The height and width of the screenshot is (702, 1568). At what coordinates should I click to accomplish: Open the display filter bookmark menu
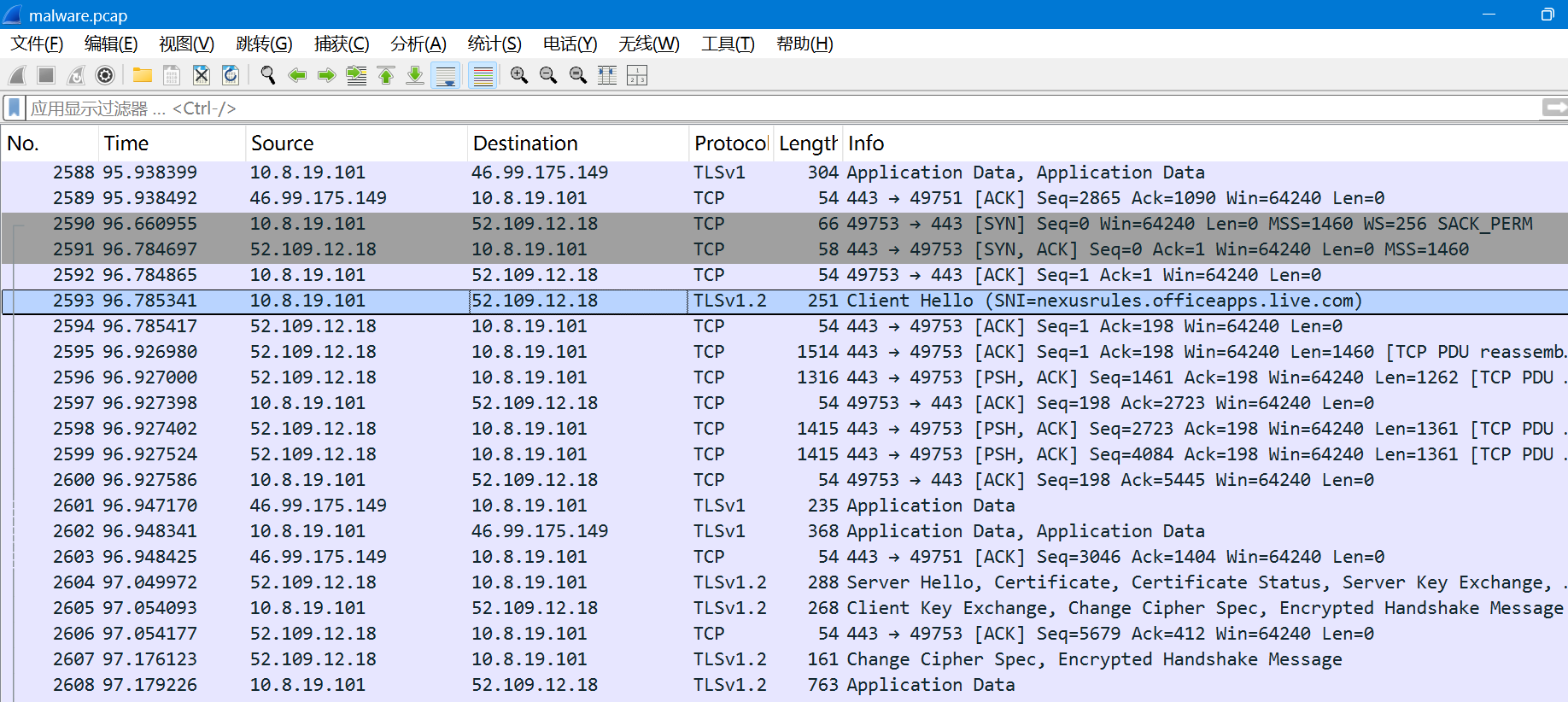[x=15, y=108]
